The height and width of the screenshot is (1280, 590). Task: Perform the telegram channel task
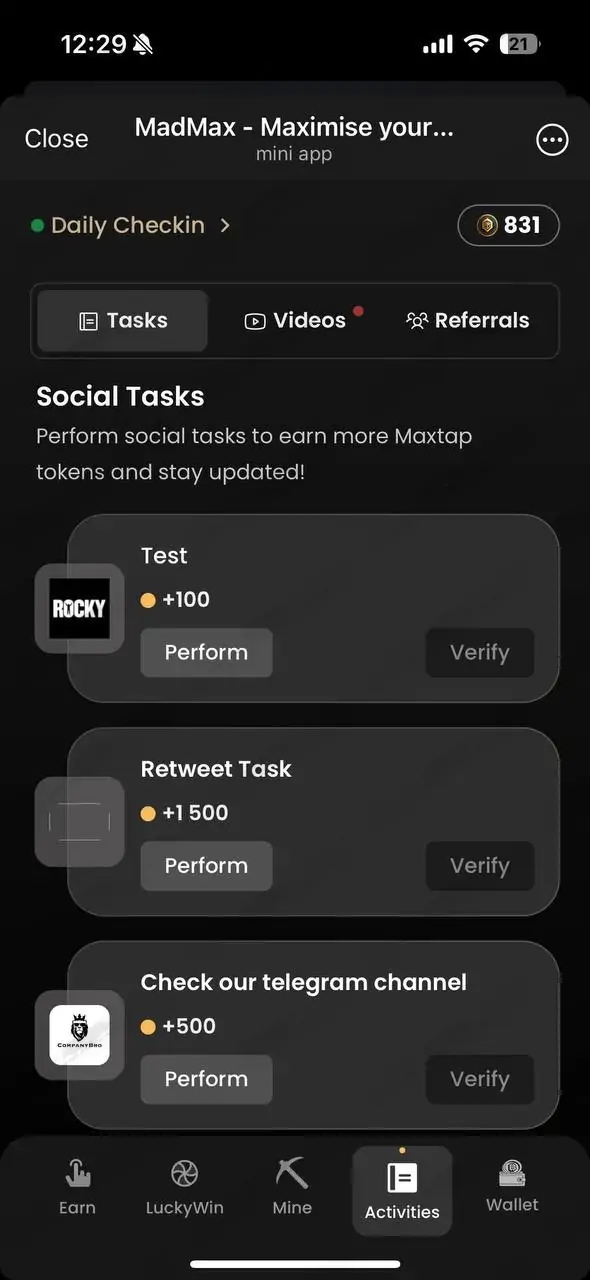pyautogui.click(x=206, y=1079)
